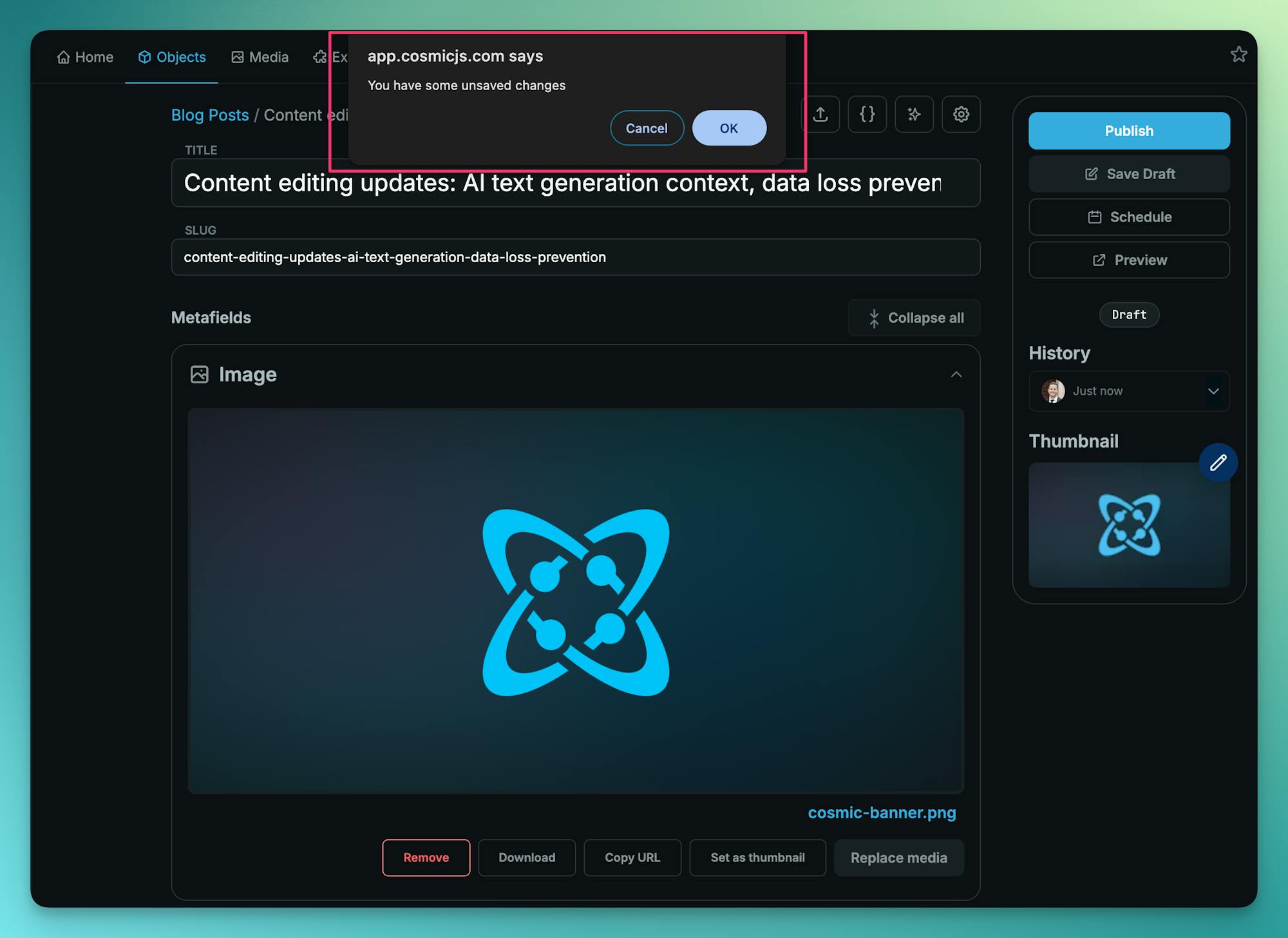Click the user avatar in History
The width and height of the screenshot is (1288, 938).
(x=1053, y=391)
